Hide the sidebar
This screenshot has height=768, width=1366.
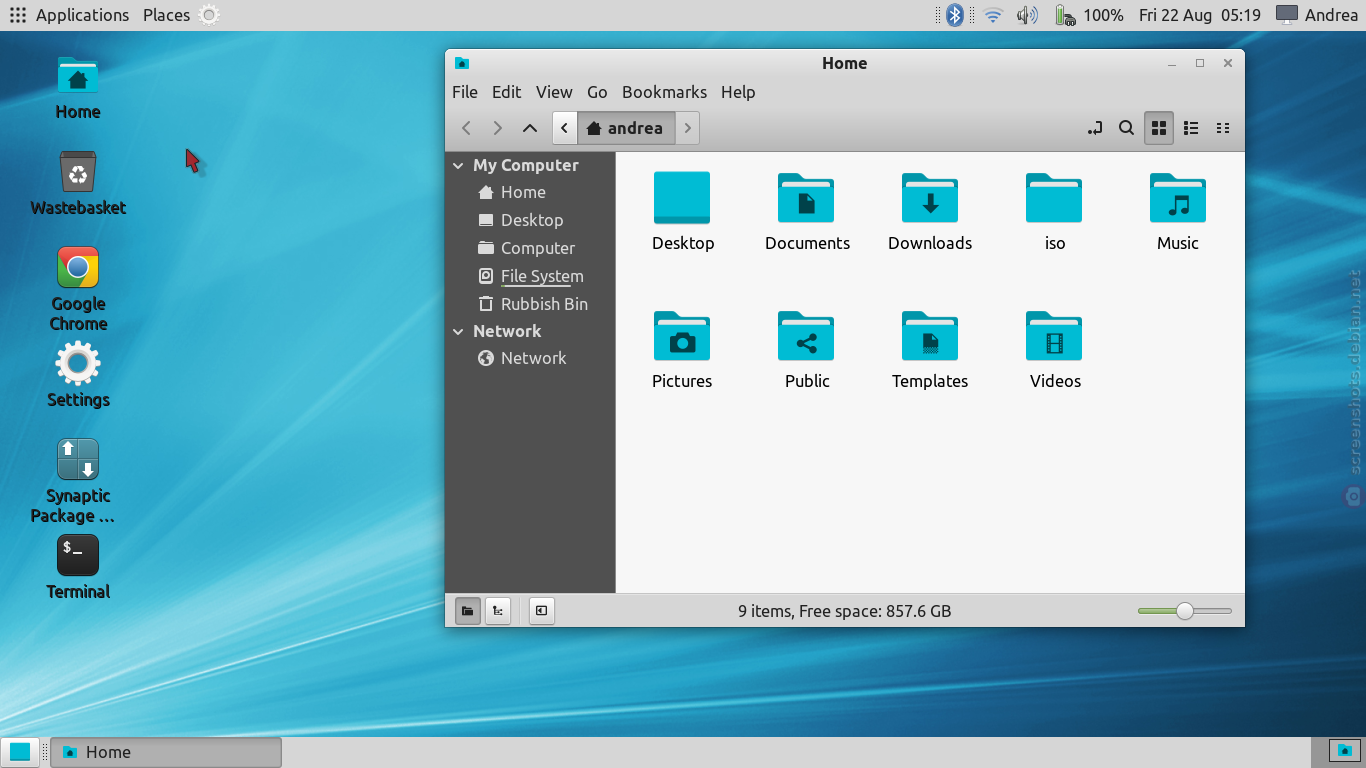541,611
